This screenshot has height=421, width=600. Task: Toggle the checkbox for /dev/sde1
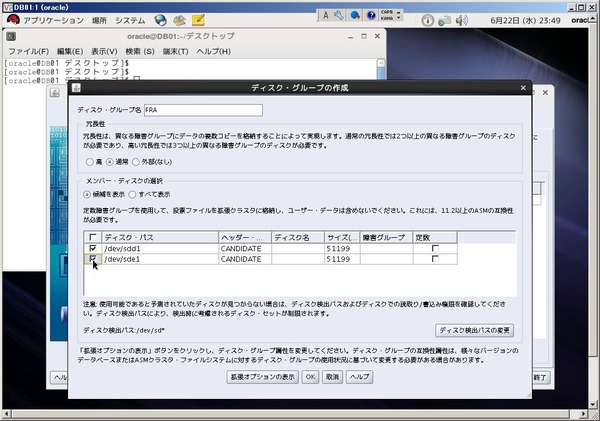coord(93,259)
